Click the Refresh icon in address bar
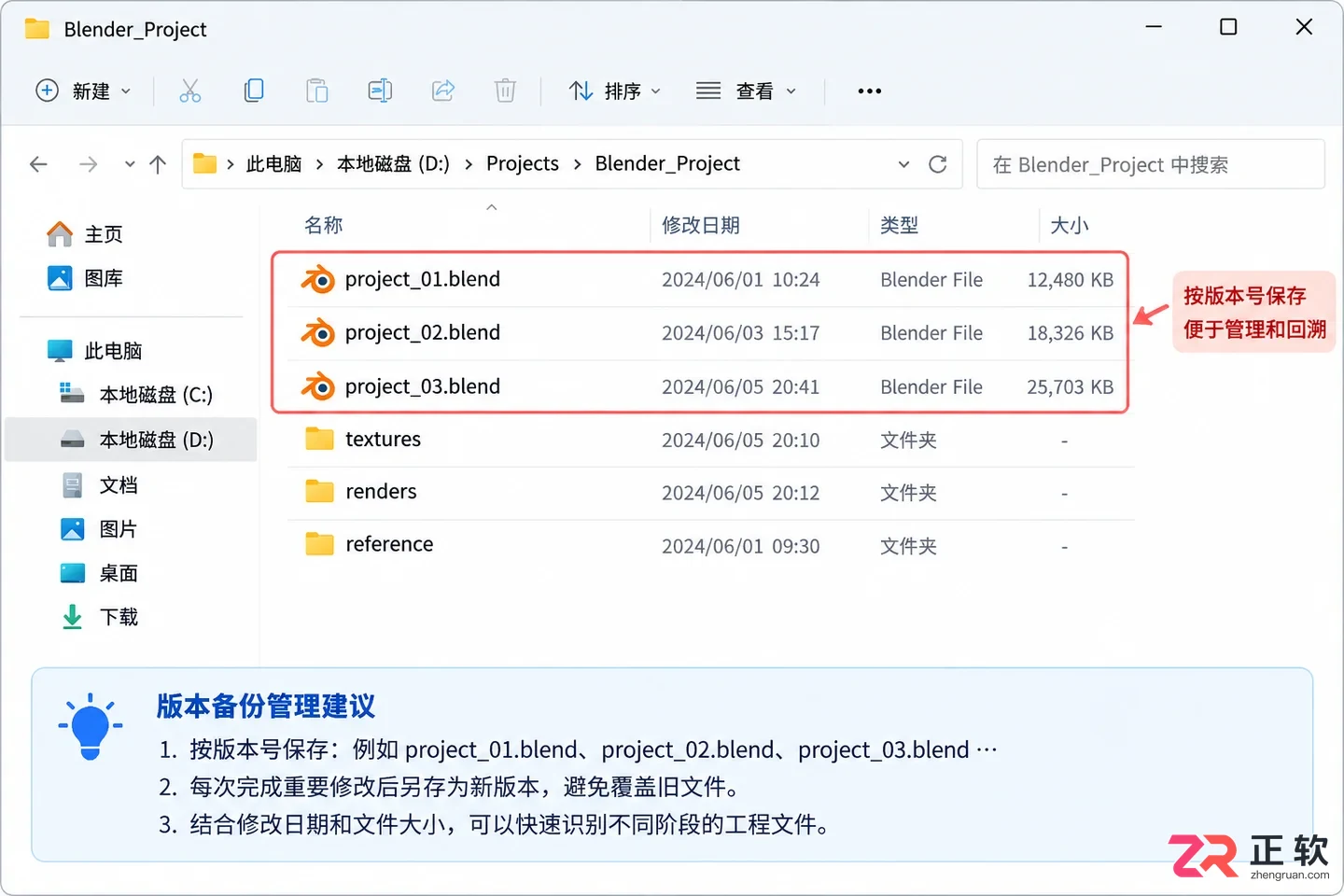The width and height of the screenshot is (1344, 896). point(938,164)
